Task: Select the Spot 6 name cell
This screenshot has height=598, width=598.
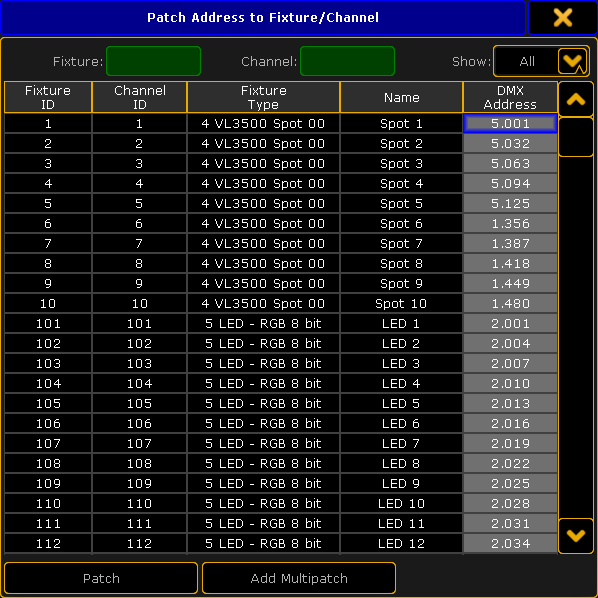Action: (x=401, y=223)
